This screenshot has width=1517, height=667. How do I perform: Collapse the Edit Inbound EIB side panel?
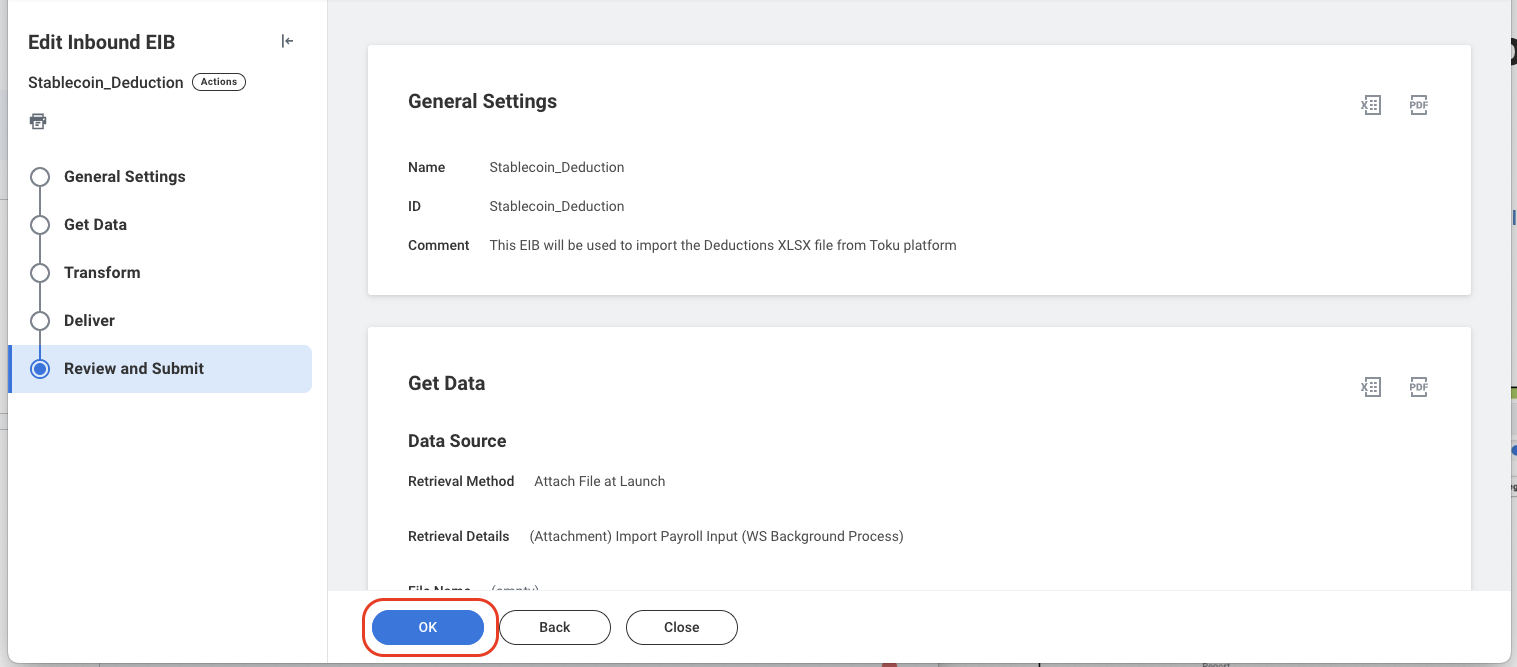click(287, 41)
